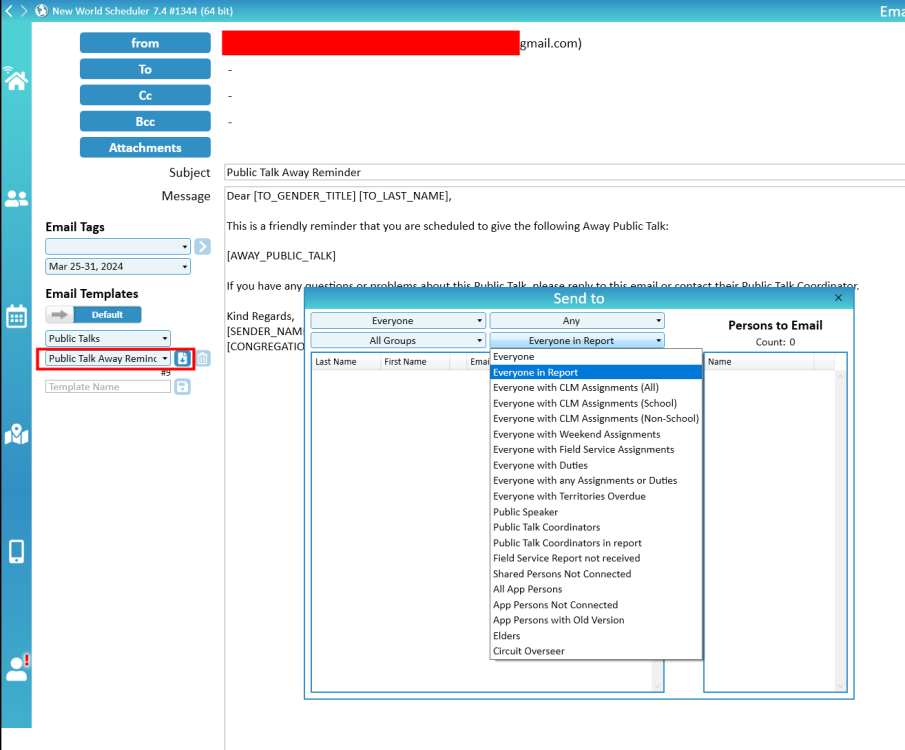Viewport: 905px width, 750px height.
Task: Save template using the disk icon
Action: click(x=183, y=386)
